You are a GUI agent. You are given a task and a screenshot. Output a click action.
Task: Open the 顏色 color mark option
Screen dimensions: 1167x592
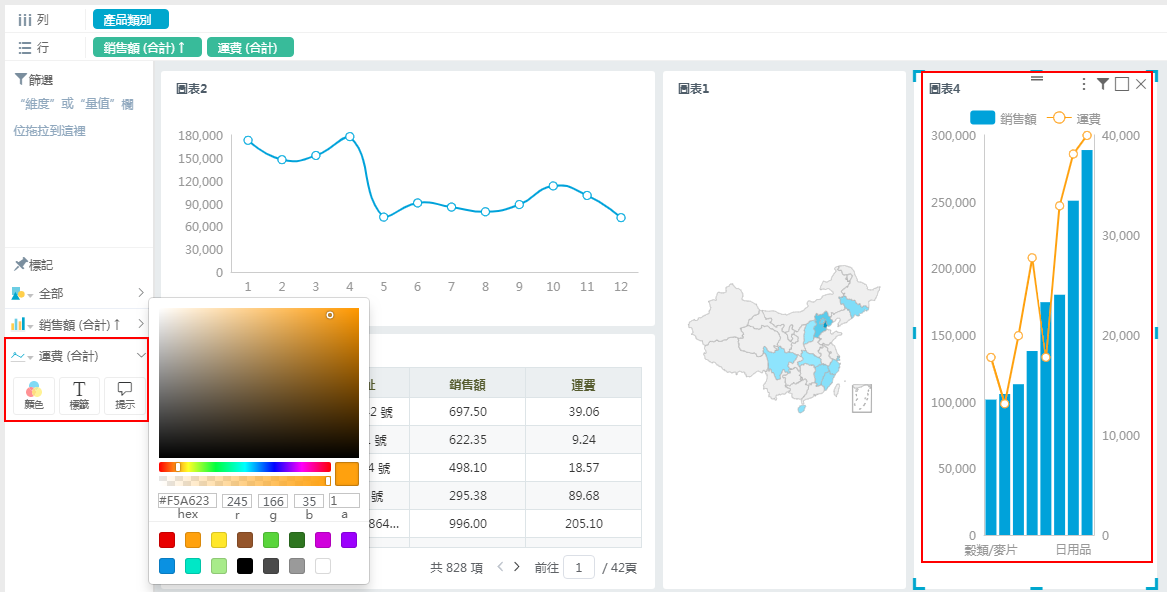point(34,396)
